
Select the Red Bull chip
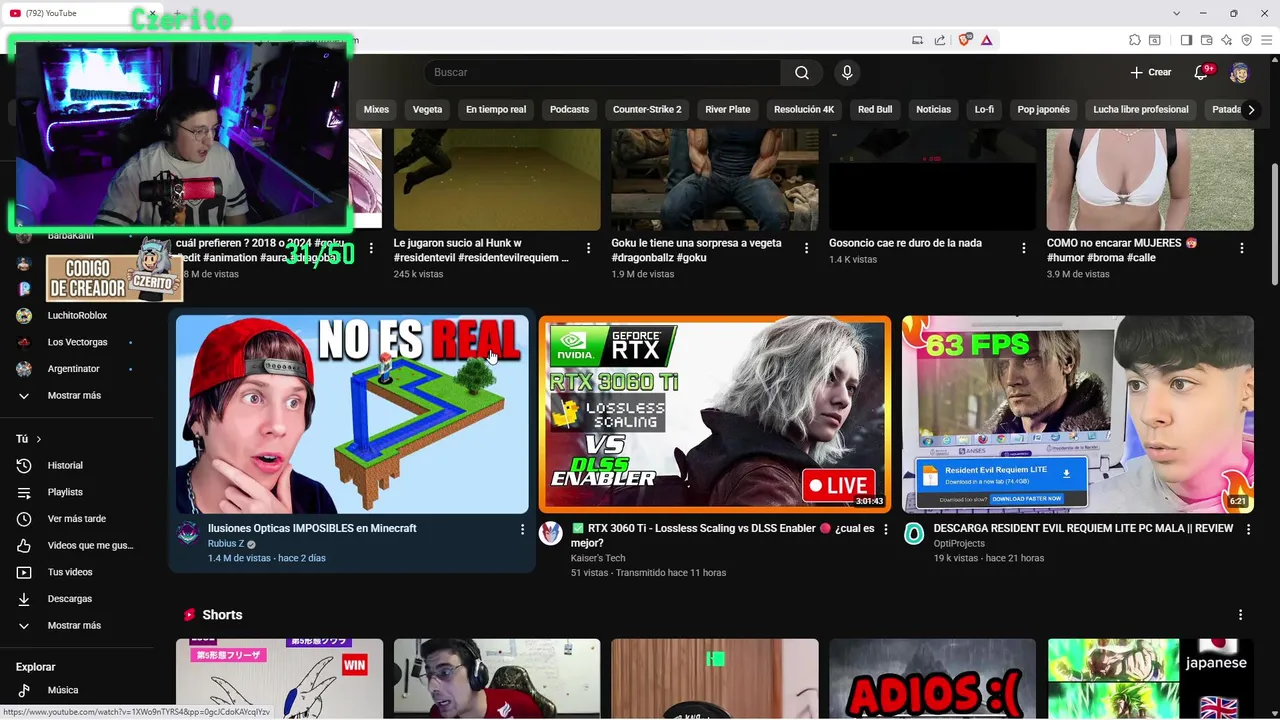pos(875,110)
